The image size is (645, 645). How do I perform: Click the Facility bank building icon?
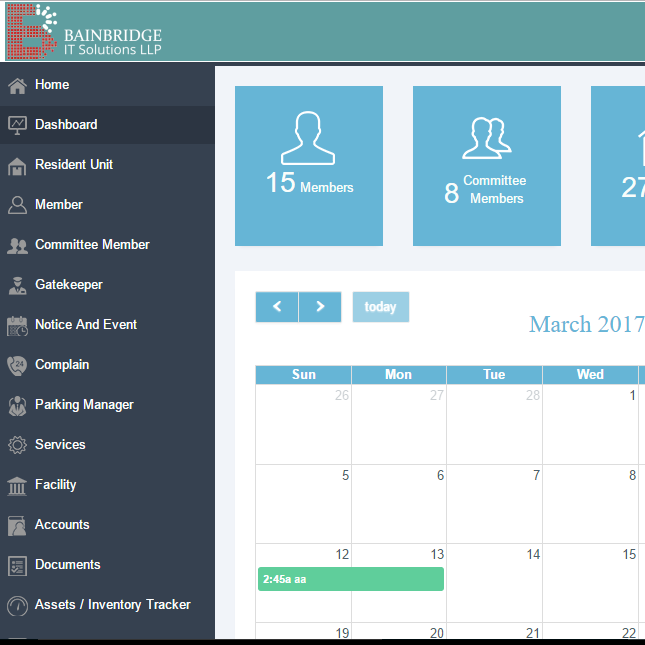click(17, 486)
